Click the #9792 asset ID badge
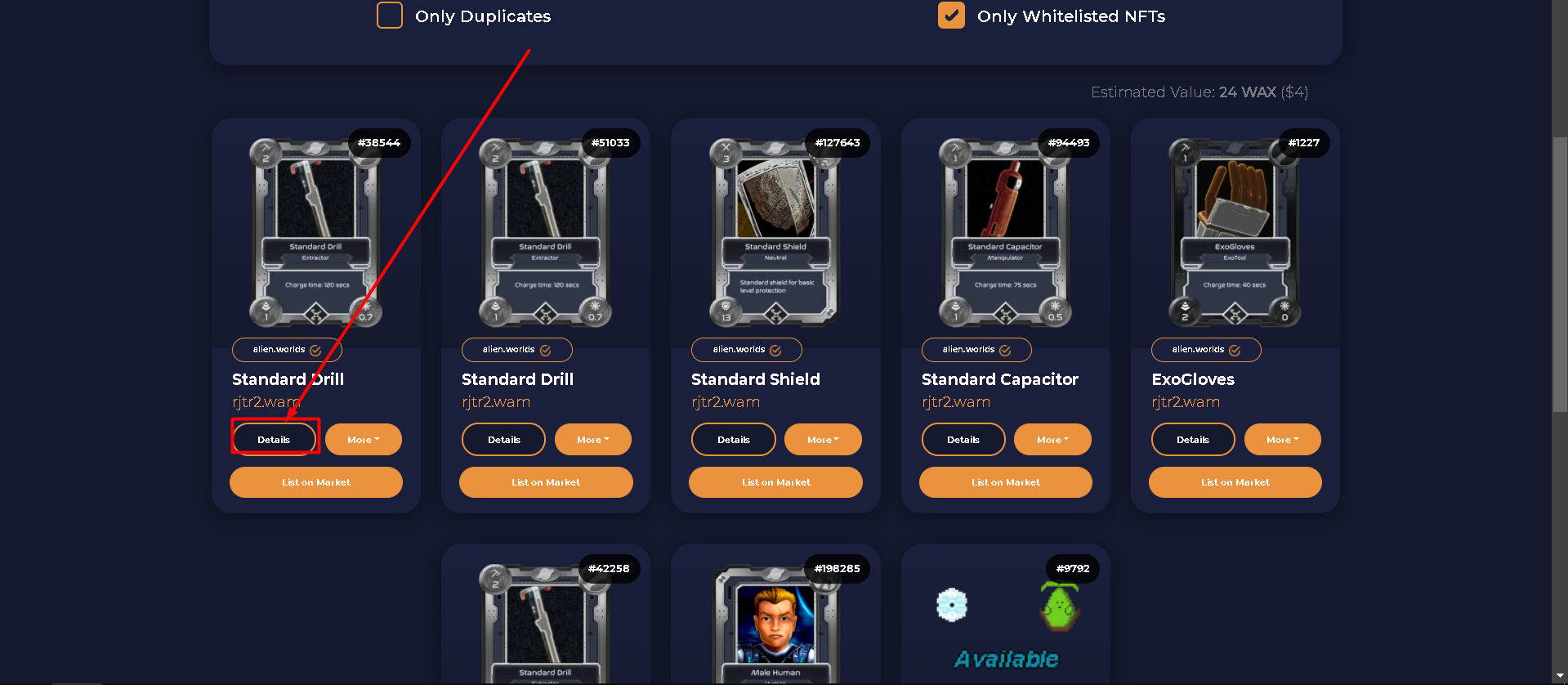Image resolution: width=1568 pixels, height=685 pixels. (x=1073, y=568)
